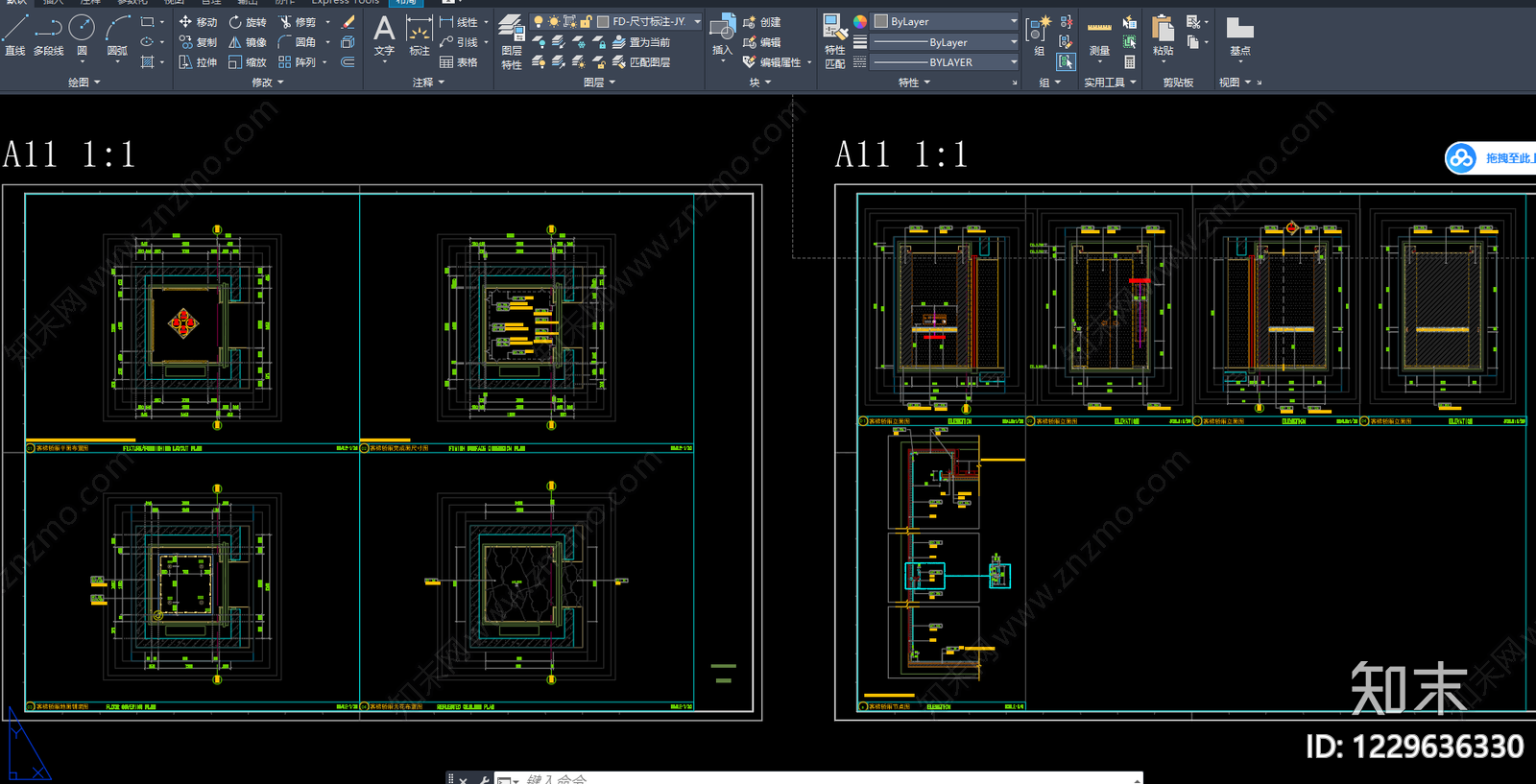Viewport: 1536px width, 784px height.
Task: Click the Hatch icon in Draw panel
Action: 147,62
